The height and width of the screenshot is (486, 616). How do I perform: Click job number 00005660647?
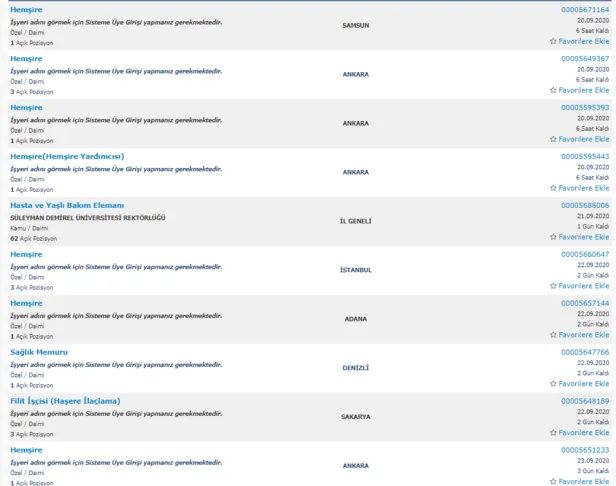[x=584, y=254]
